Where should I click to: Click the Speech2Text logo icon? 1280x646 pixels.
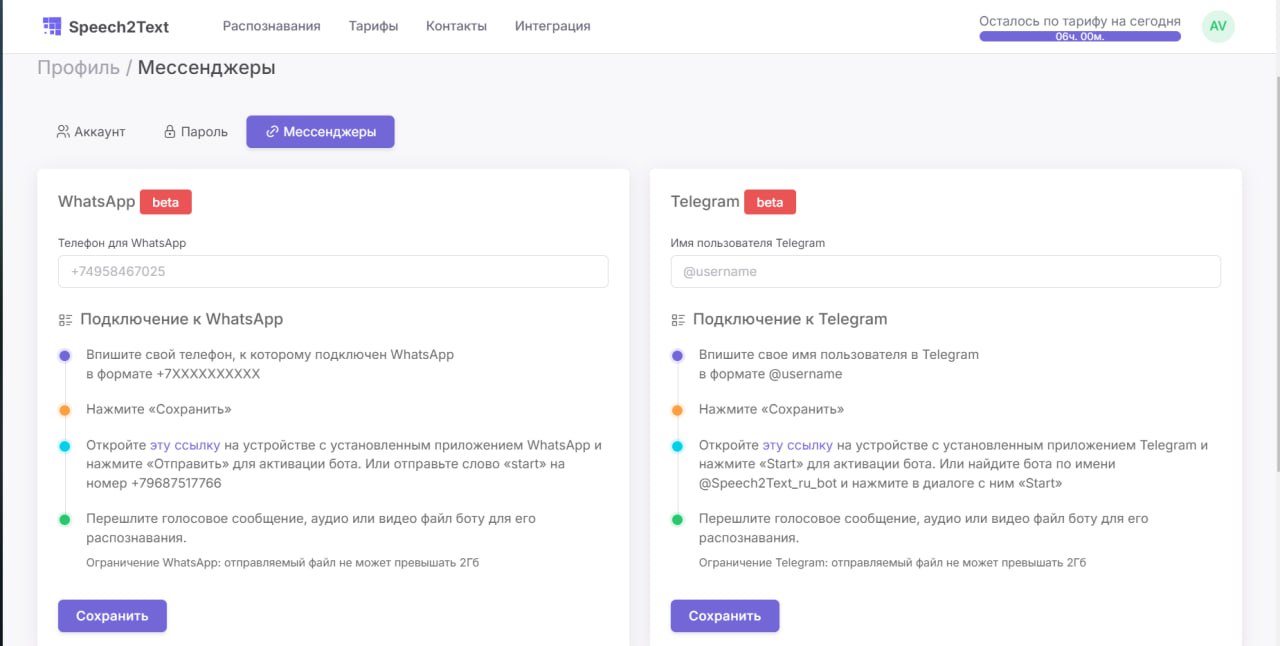(52, 26)
